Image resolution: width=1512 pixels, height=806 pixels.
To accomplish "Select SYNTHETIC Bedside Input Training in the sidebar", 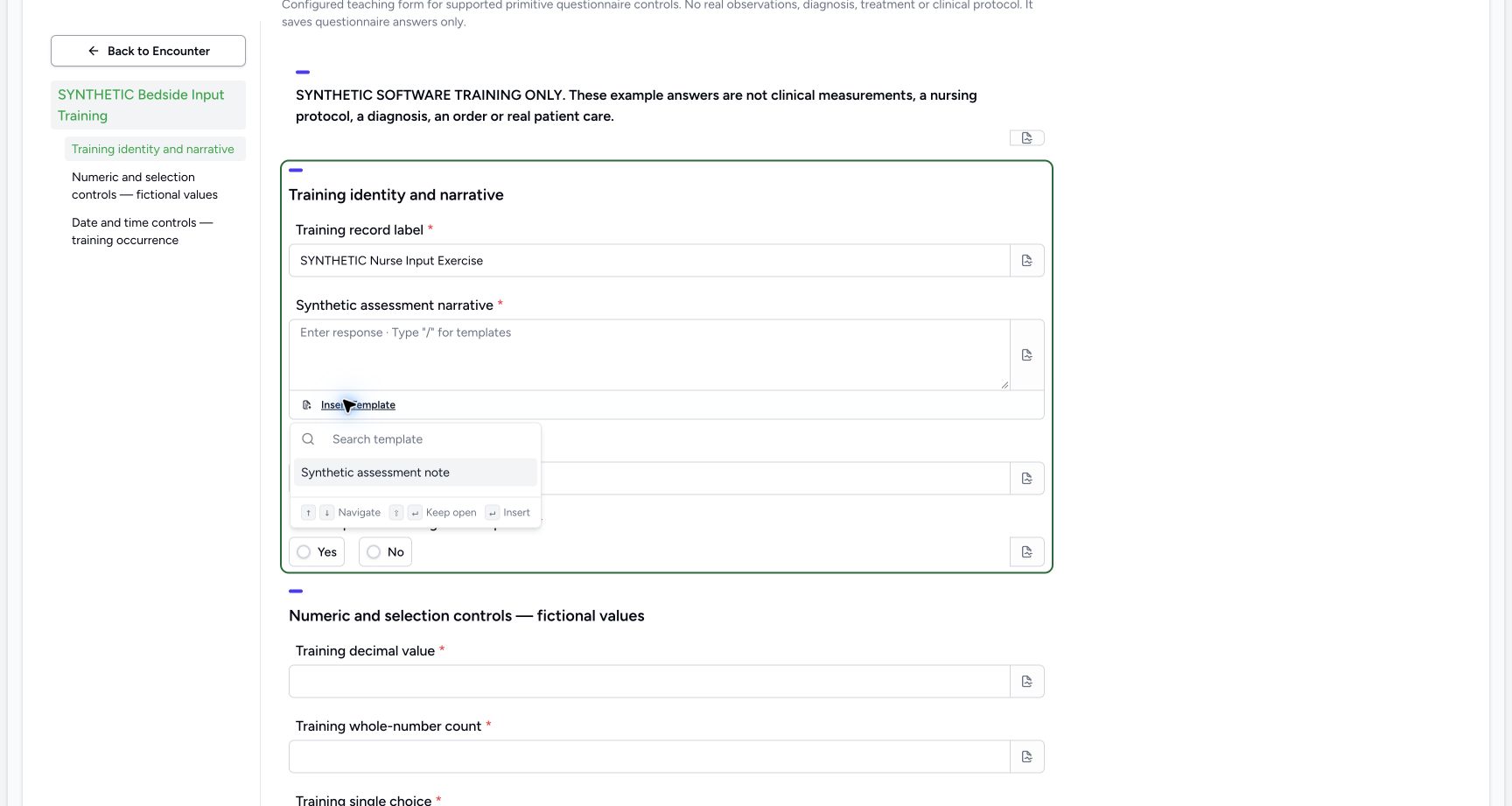I will tap(148, 105).
